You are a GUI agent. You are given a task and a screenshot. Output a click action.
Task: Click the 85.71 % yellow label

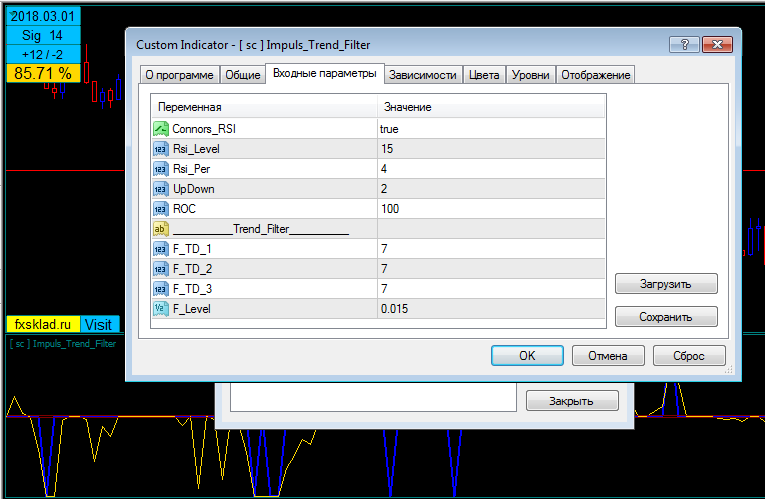(x=43, y=73)
